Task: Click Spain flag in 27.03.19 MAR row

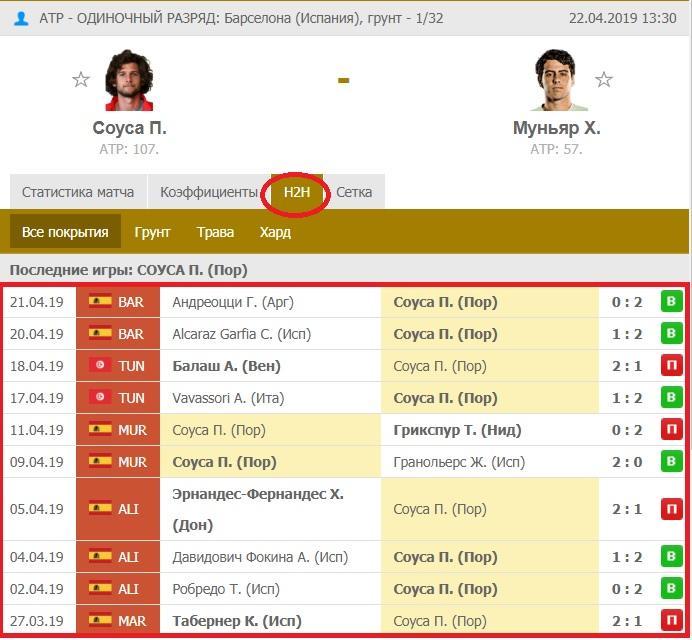Action: point(100,620)
